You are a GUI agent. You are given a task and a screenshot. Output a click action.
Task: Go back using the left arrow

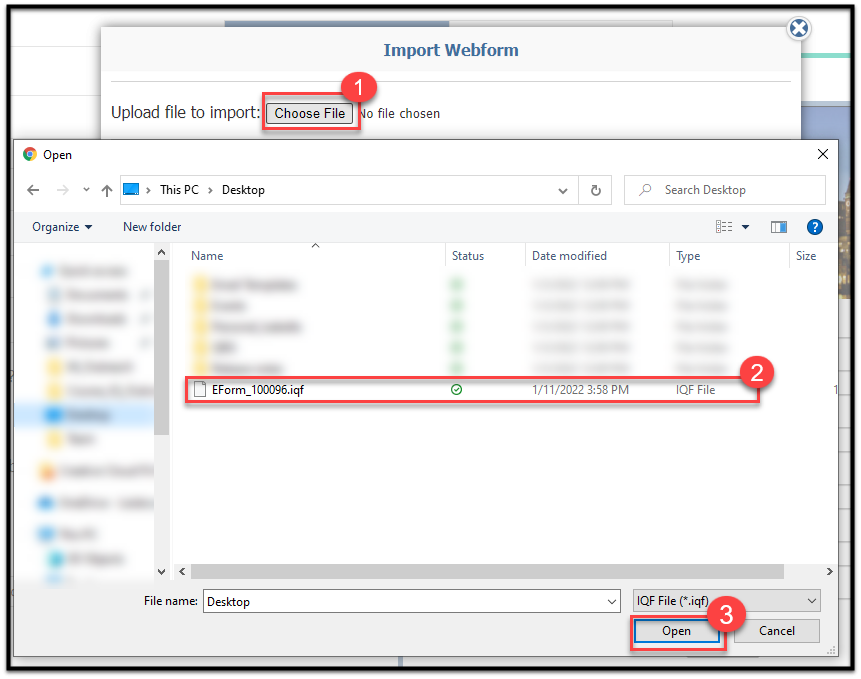(33, 190)
